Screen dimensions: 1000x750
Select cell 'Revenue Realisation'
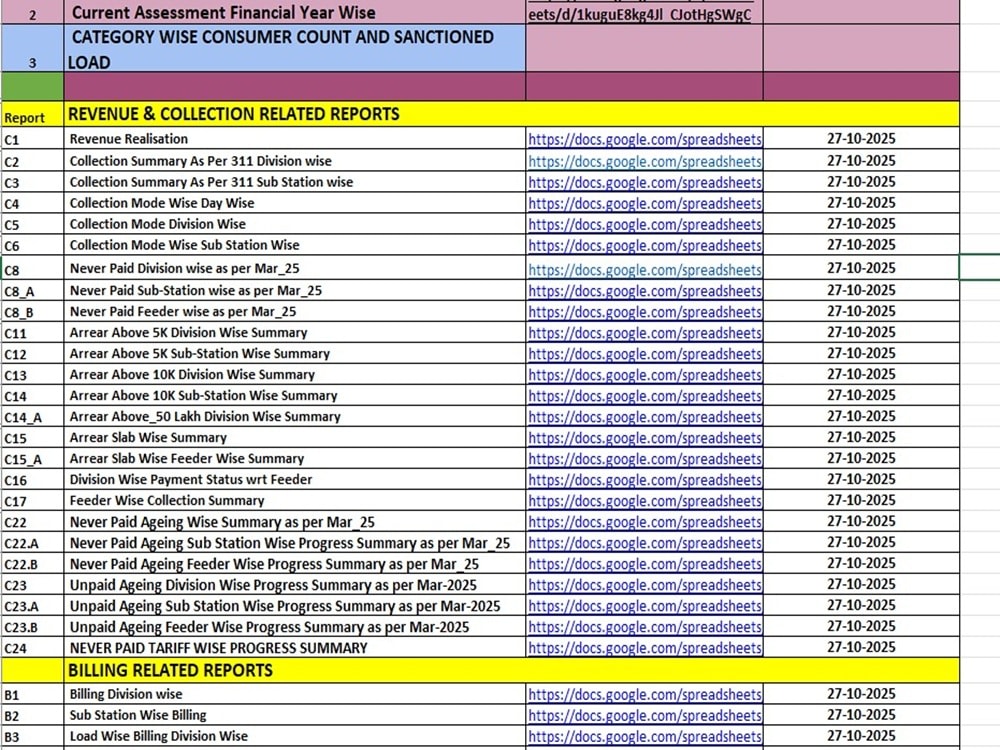tap(295, 138)
